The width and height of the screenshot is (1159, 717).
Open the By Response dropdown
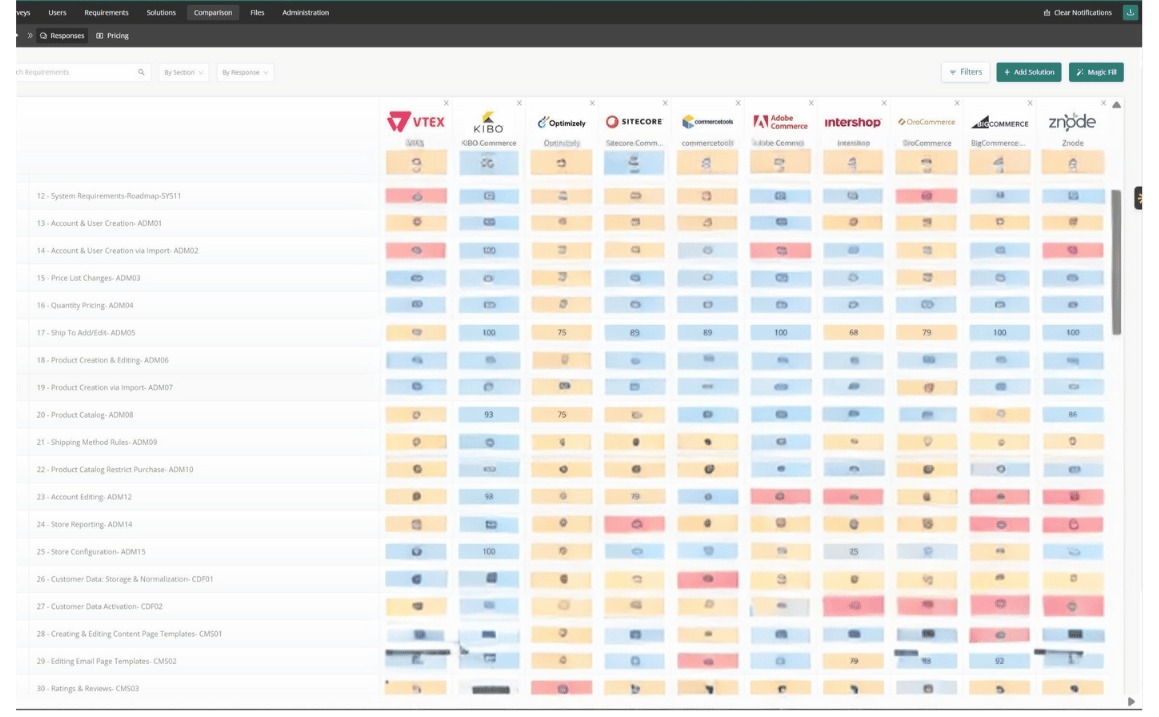coord(245,72)
